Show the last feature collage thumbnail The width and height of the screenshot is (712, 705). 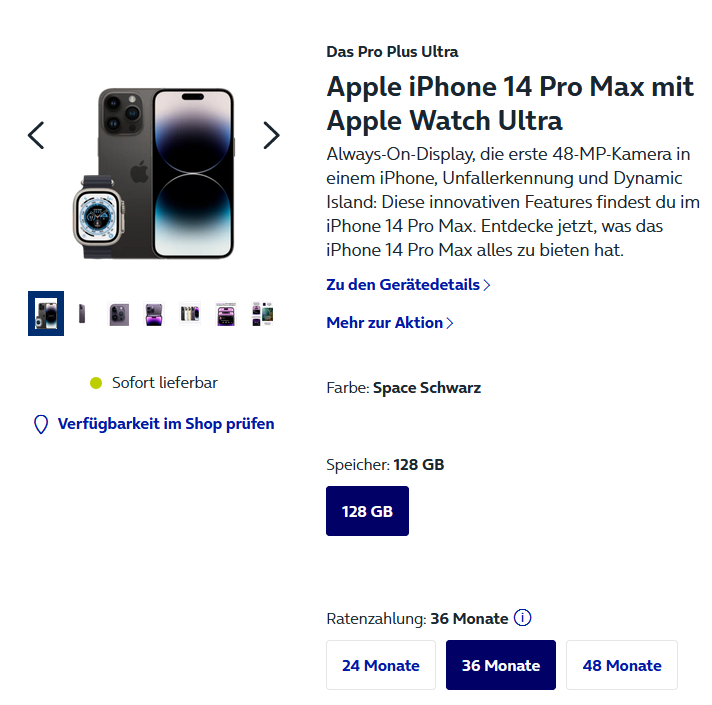point(262,314)
